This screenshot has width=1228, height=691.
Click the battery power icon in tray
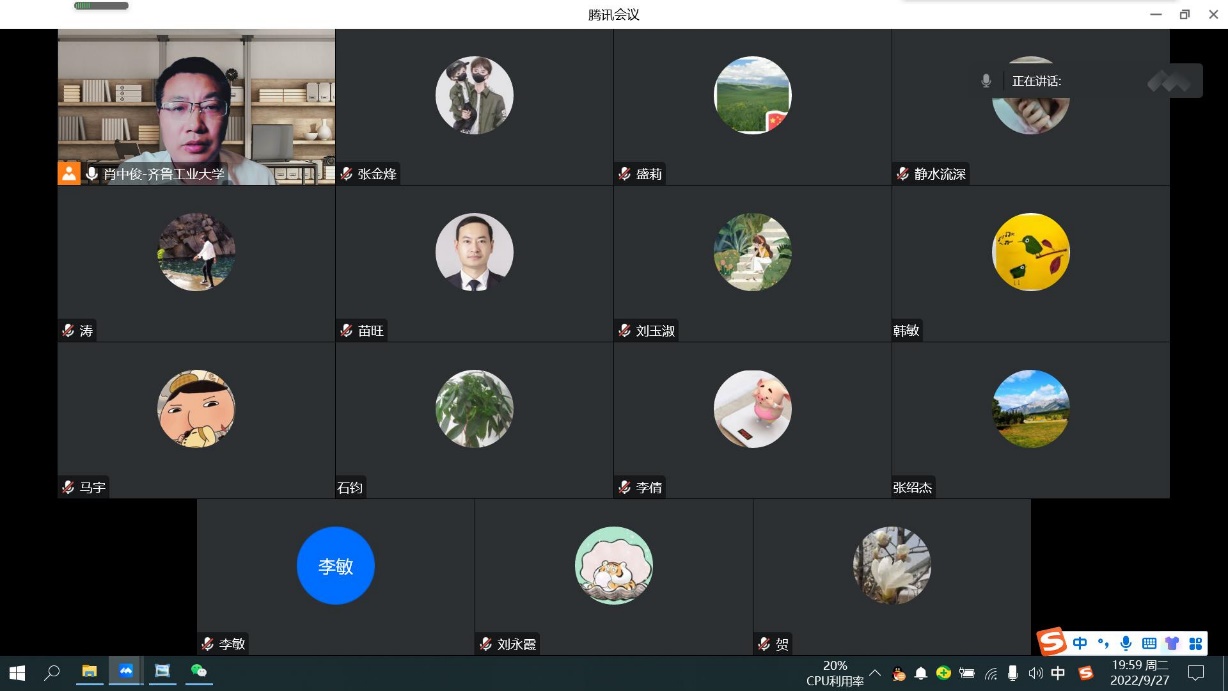click(x=966, y=673)
